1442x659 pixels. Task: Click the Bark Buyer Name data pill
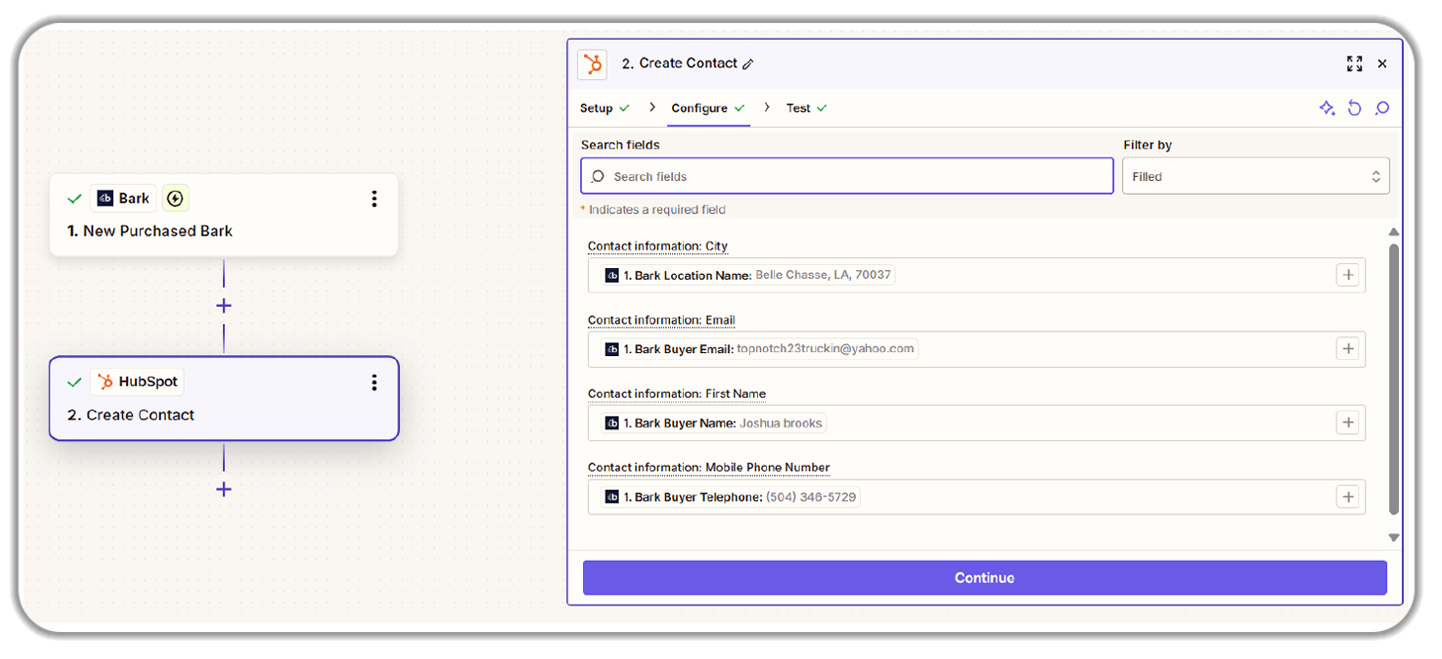pyautogui.click(x=714, y=423)
